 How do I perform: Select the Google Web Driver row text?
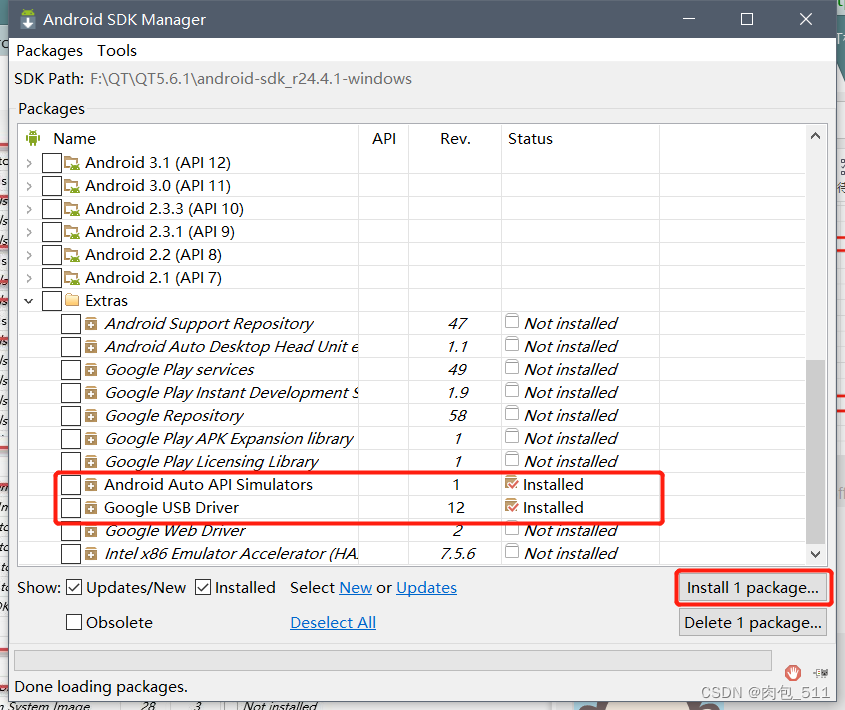[x=175, y=531]
